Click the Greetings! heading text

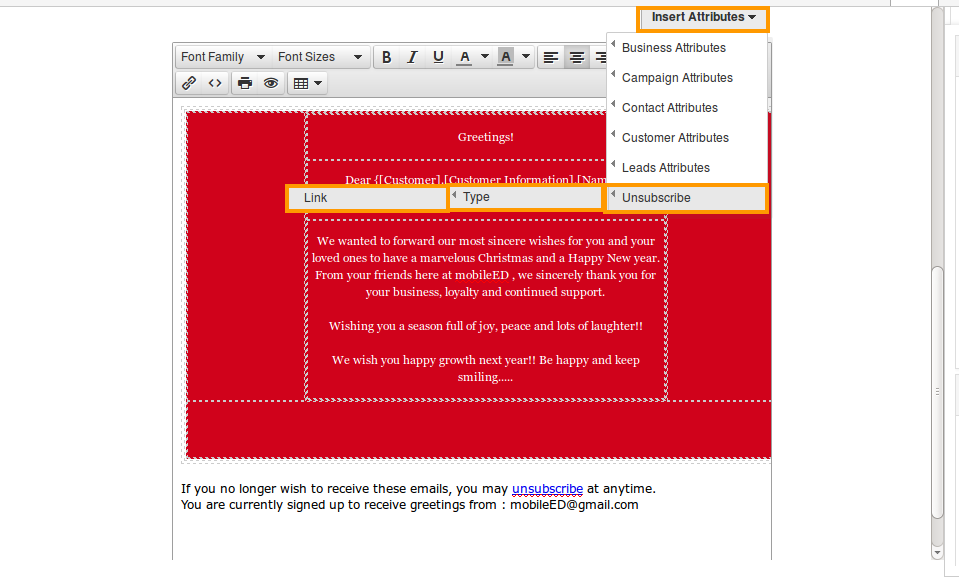pyautogui.click(x=486, y=137)
